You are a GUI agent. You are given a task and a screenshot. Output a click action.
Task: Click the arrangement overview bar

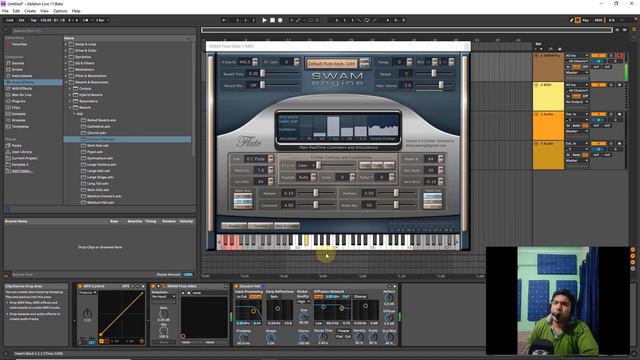407,30
